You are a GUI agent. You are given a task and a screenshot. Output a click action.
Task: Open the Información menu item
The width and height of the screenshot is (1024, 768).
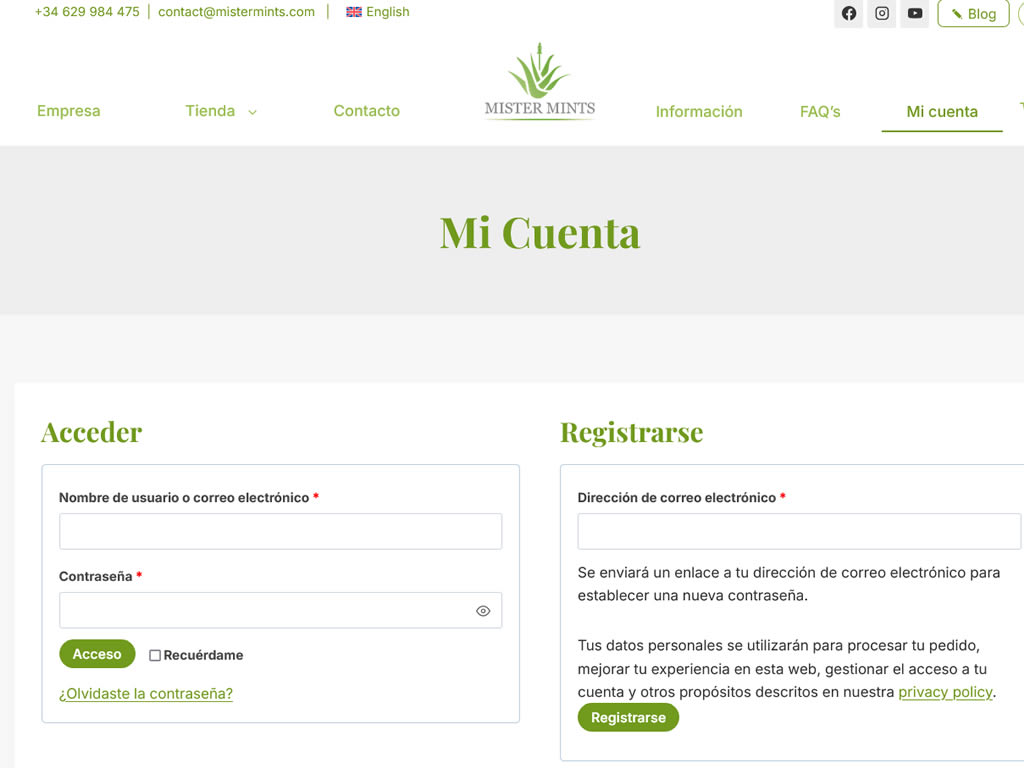(699, 112)
